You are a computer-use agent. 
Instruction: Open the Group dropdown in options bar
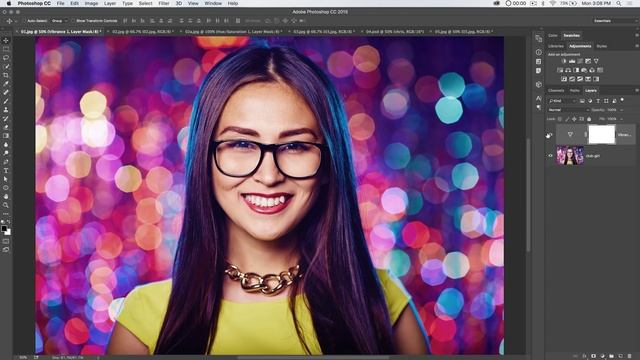[x=60, y=21]
